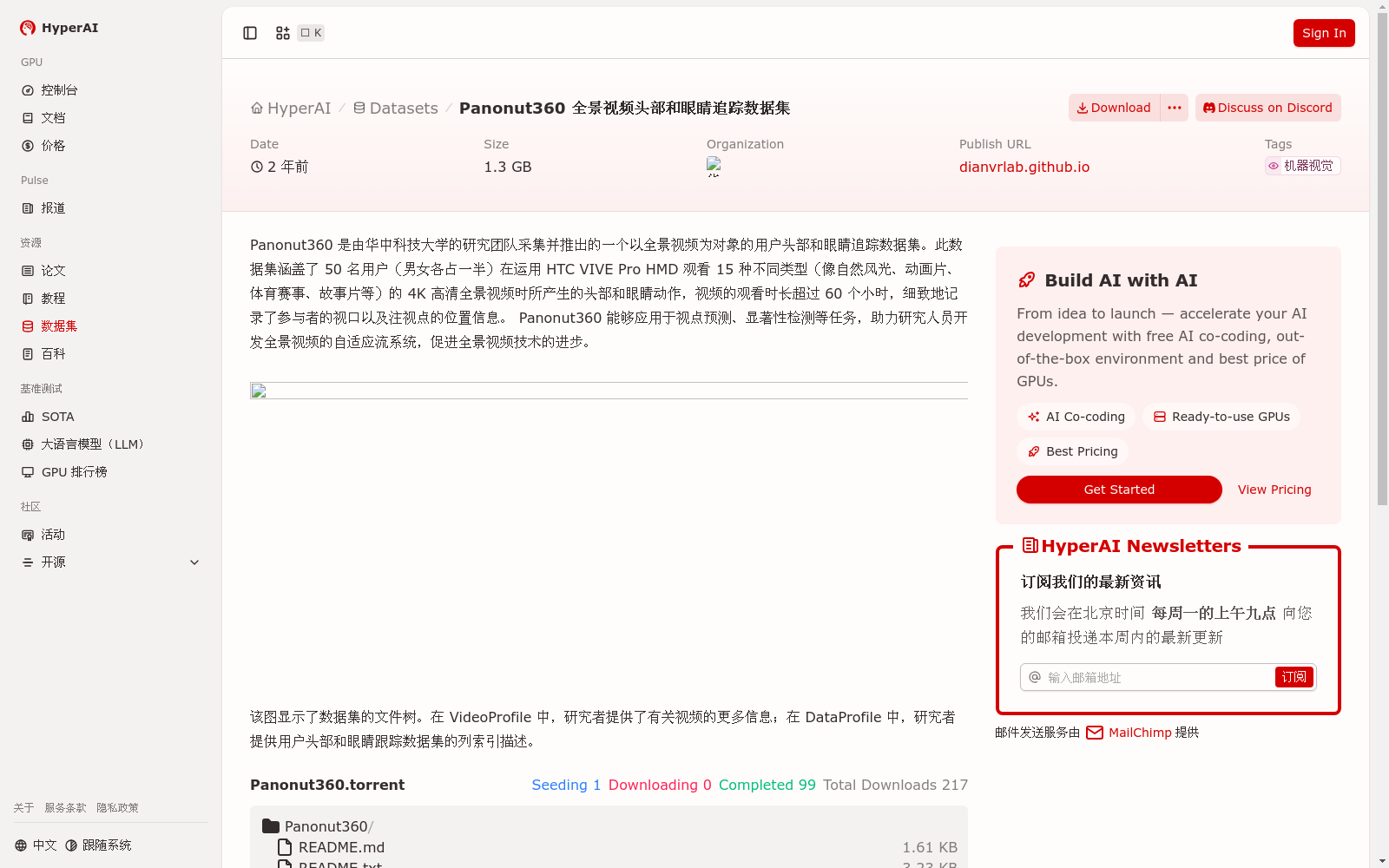
Task: Select 数据集 in the sidebar
Action: point(111,326)
